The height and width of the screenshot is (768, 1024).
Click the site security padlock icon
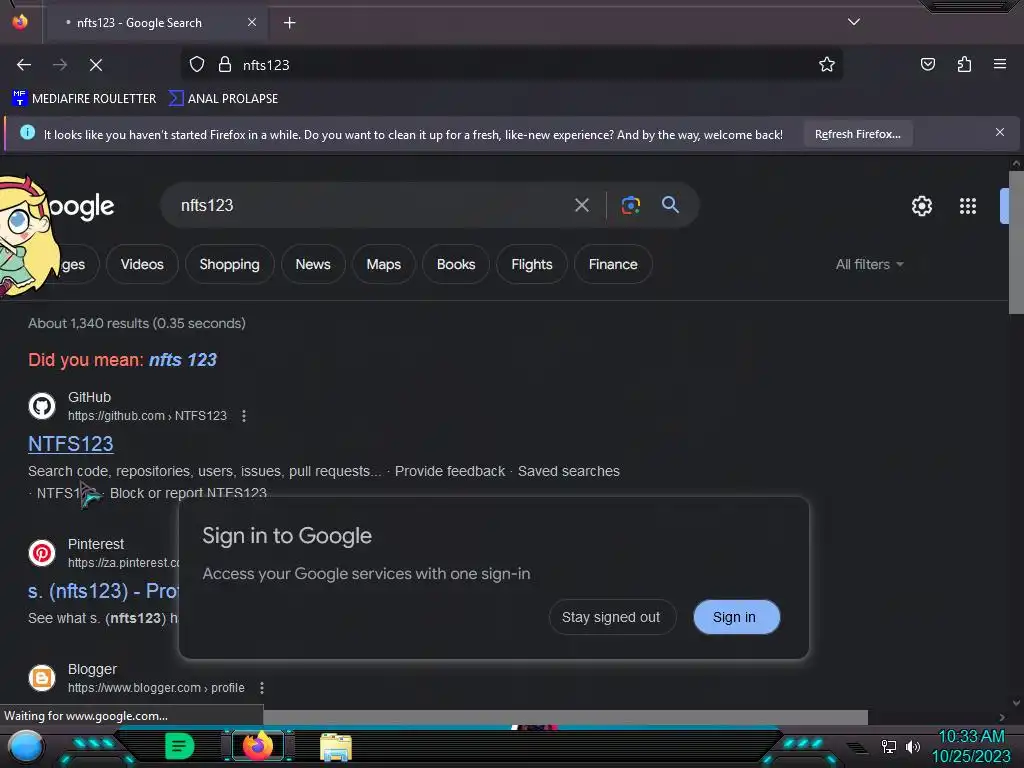[225, 64]
